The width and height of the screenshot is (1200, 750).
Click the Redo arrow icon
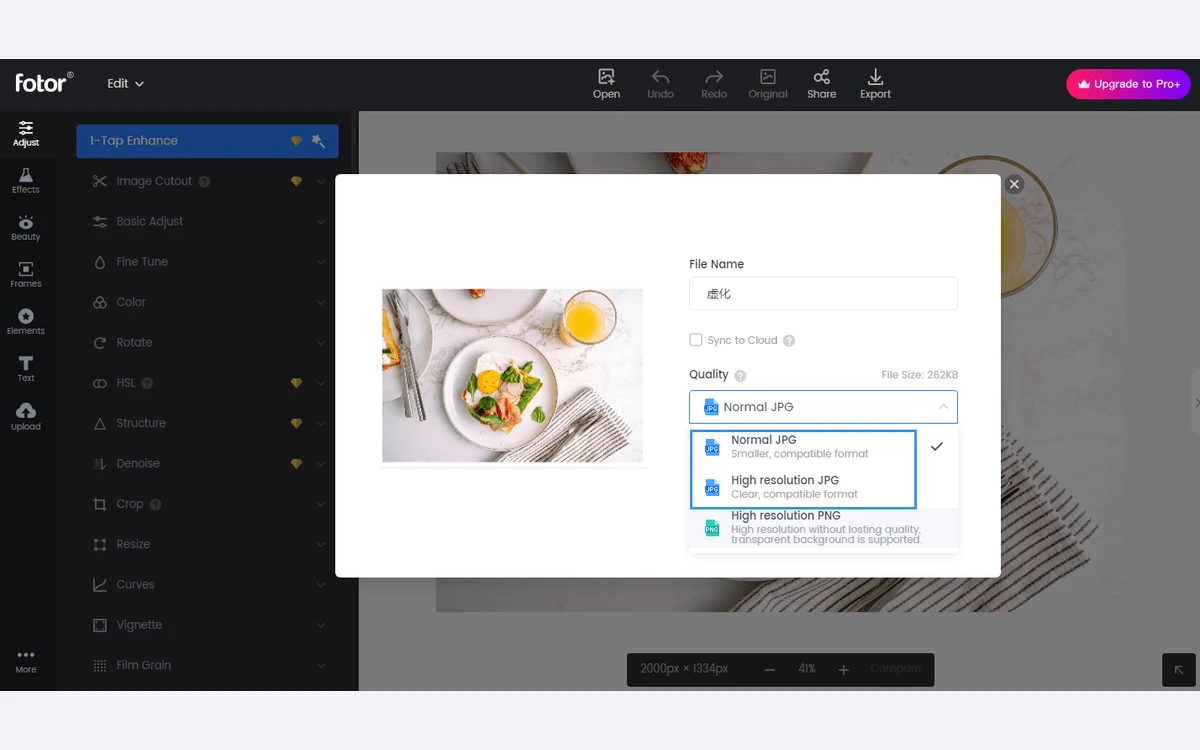(714, 77)
